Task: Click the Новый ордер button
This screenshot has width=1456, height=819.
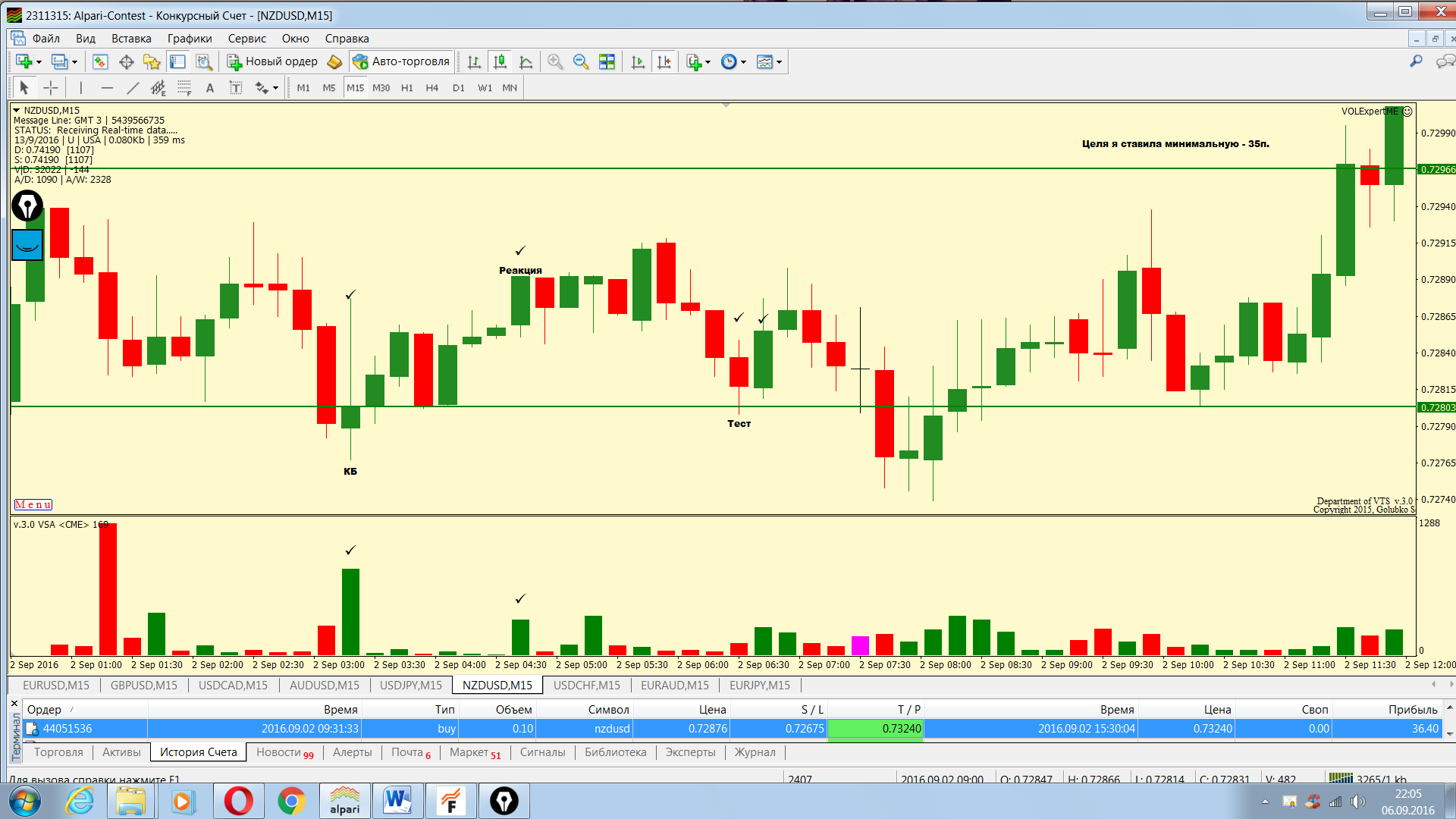Action: pyautogui.click(x=273, y=62)
